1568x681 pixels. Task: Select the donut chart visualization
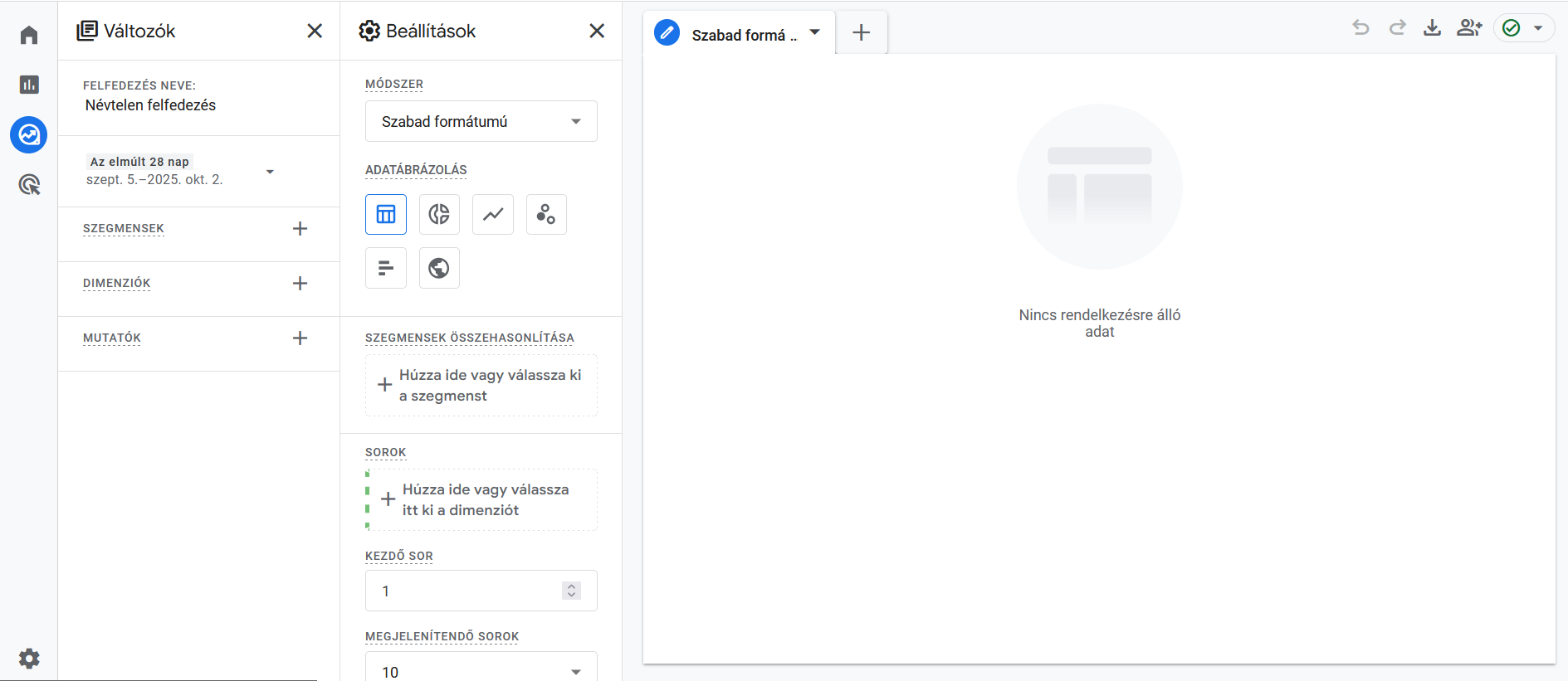[x=439, y=215]
